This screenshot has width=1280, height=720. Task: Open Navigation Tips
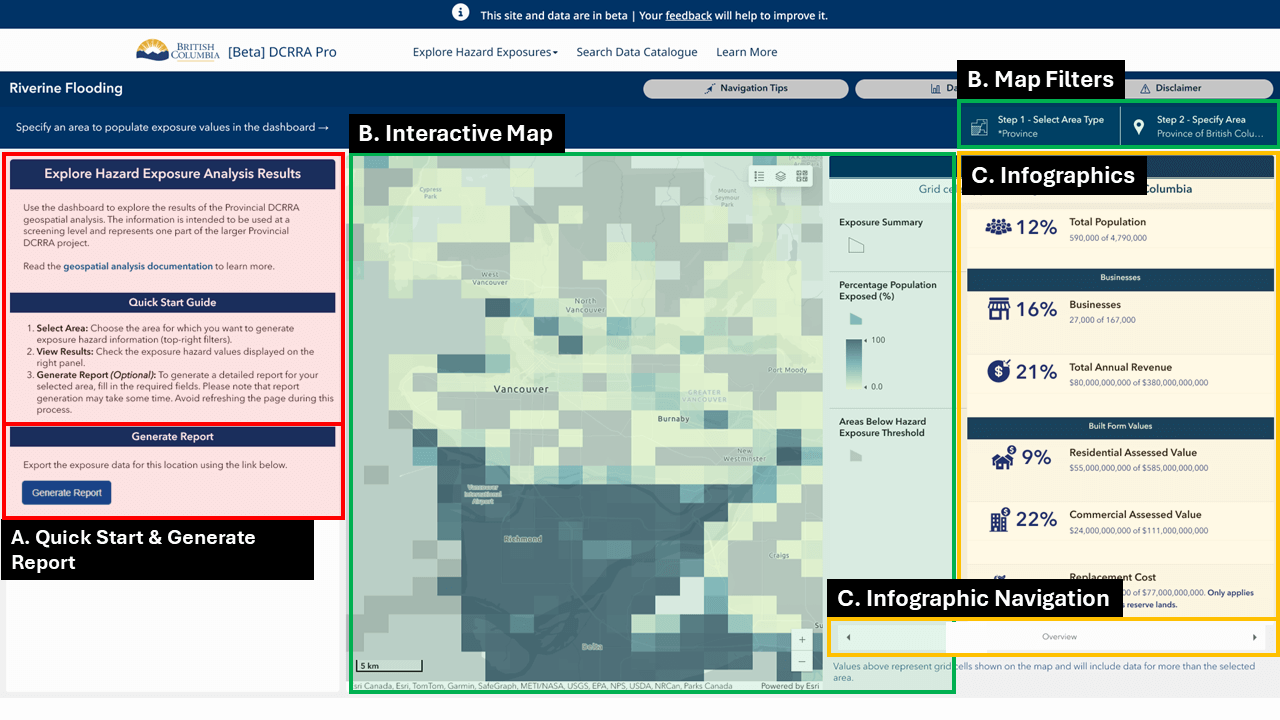point(745,88)
